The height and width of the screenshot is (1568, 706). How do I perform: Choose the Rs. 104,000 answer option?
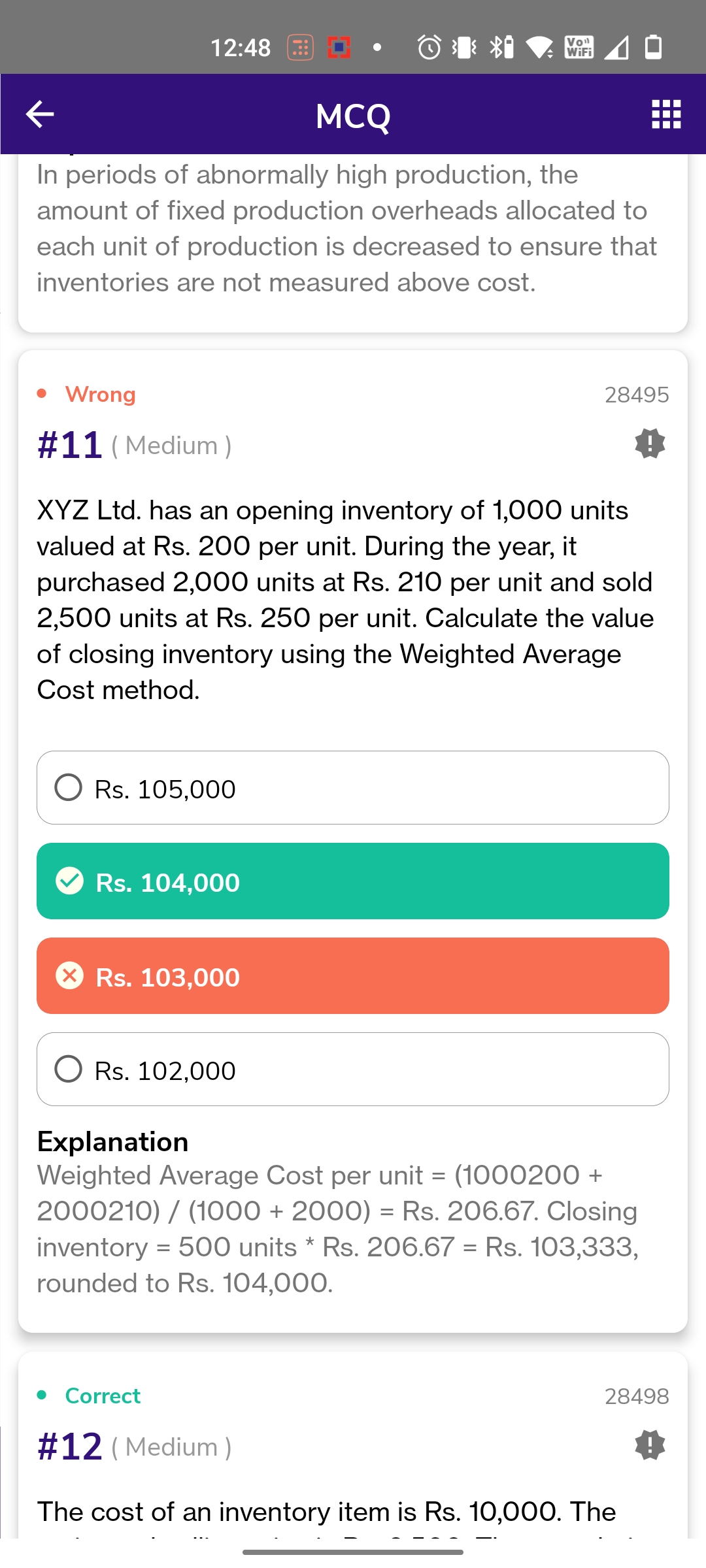(353, 881)
